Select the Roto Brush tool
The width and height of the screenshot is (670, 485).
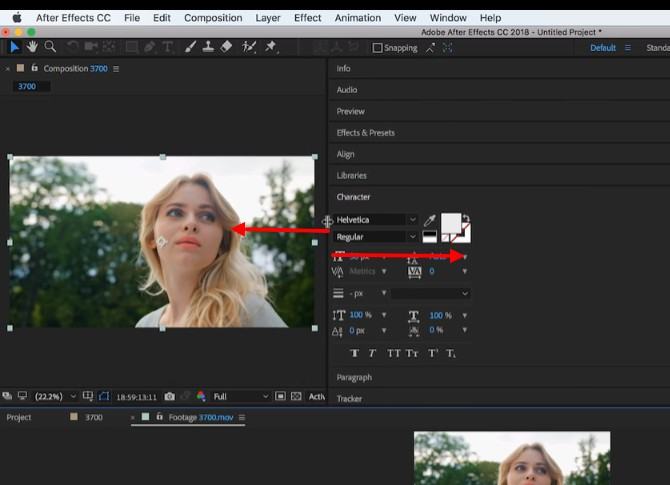point(249,47)
